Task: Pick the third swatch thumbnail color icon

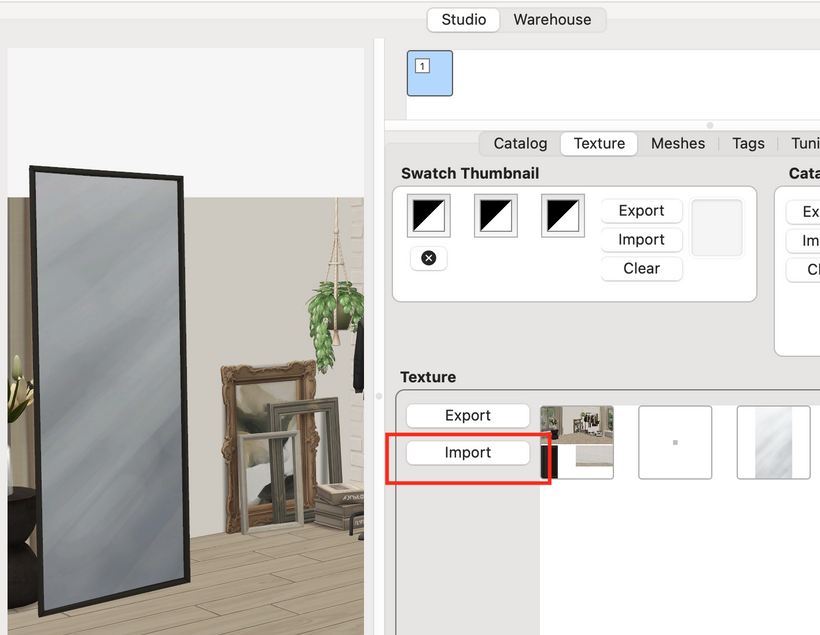Action: coord(562,215)
